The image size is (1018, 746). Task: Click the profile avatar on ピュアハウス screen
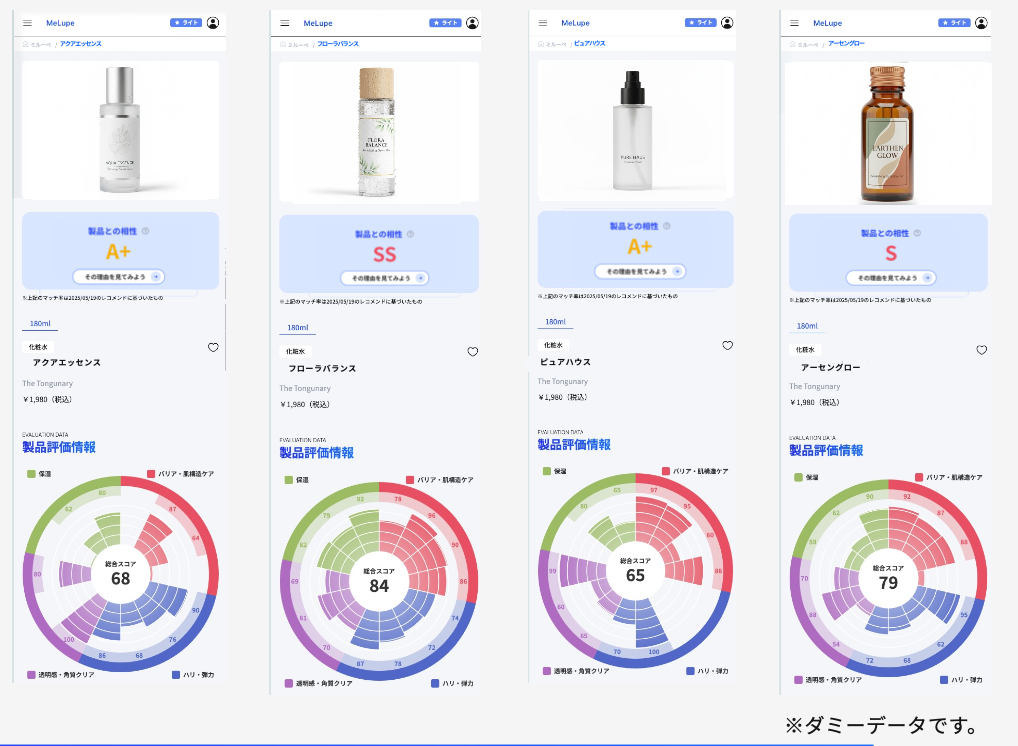[727, 23]
